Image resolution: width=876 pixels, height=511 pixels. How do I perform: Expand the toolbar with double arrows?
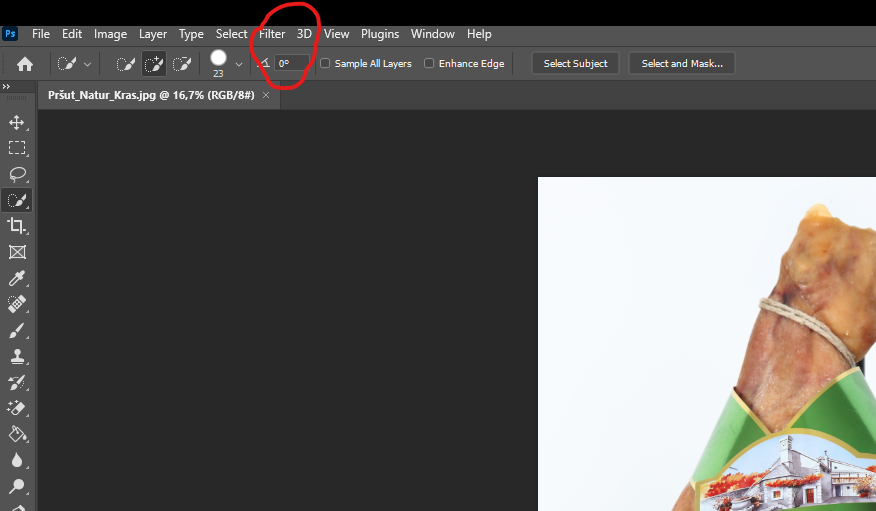[7, 87]
